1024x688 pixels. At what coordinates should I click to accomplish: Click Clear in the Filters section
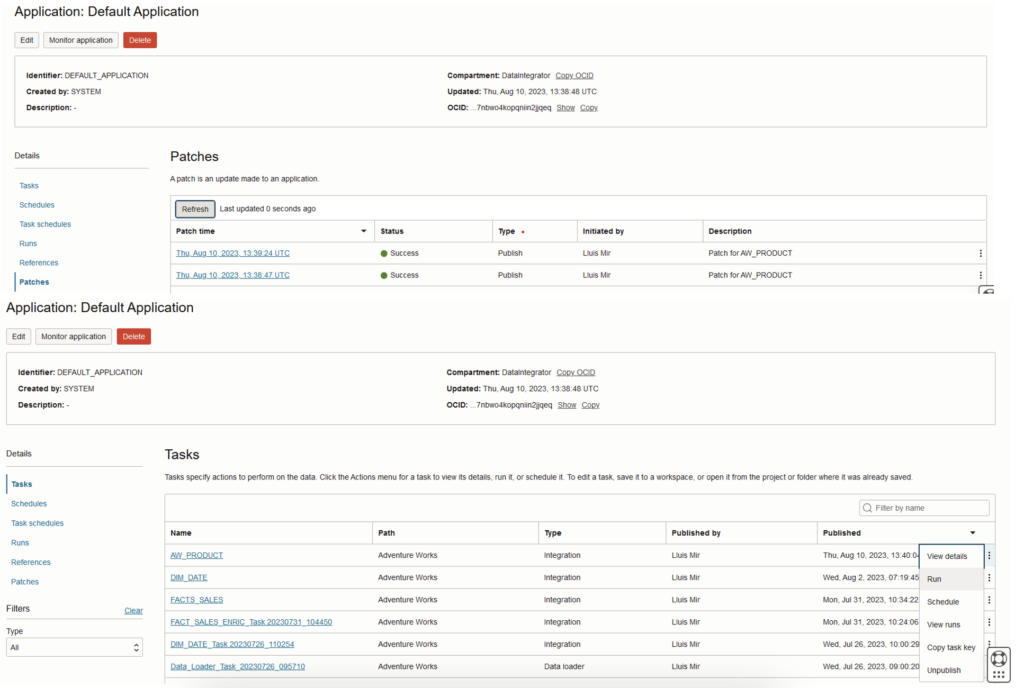(134, 609)
